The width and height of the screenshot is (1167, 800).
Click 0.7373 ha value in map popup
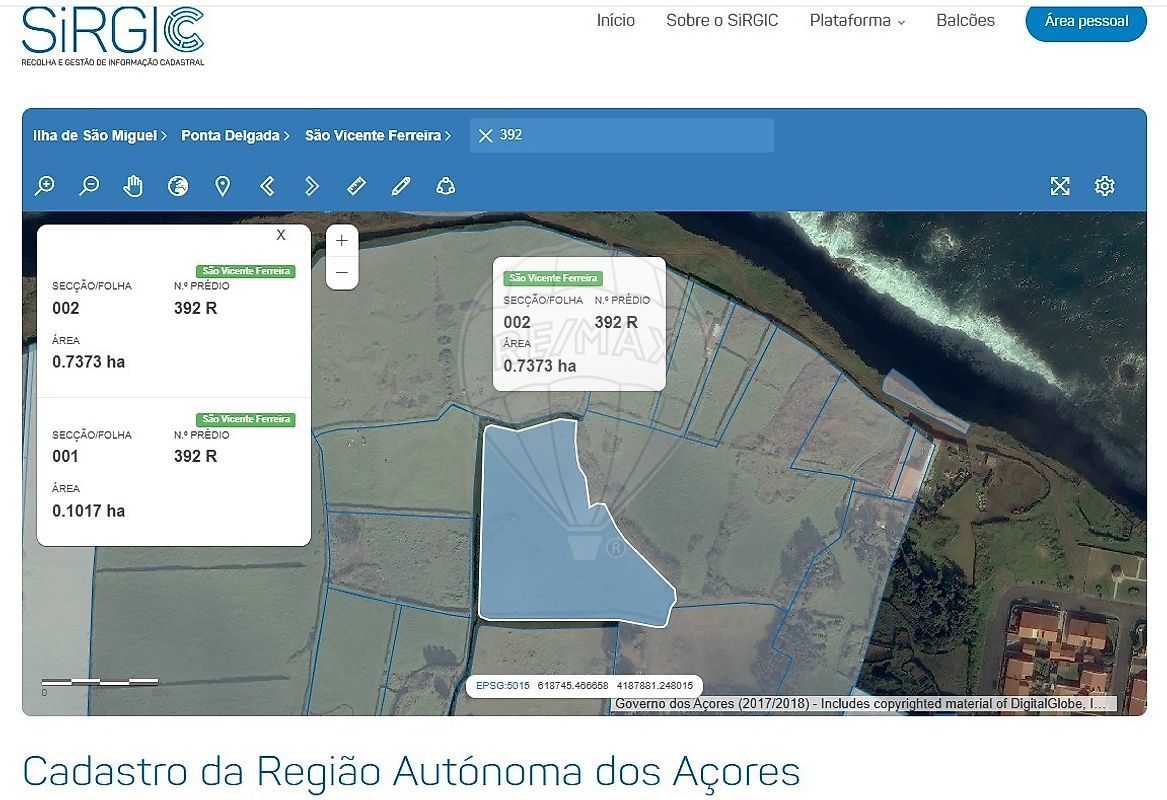coord(540,365)
